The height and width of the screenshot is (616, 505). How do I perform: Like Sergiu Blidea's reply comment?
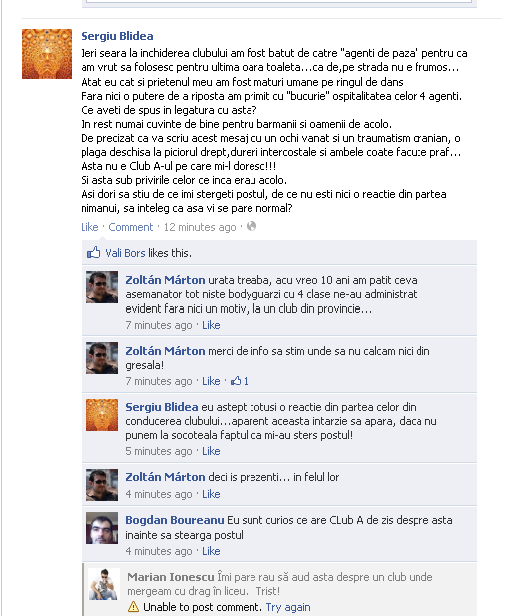tap(211, 451)
